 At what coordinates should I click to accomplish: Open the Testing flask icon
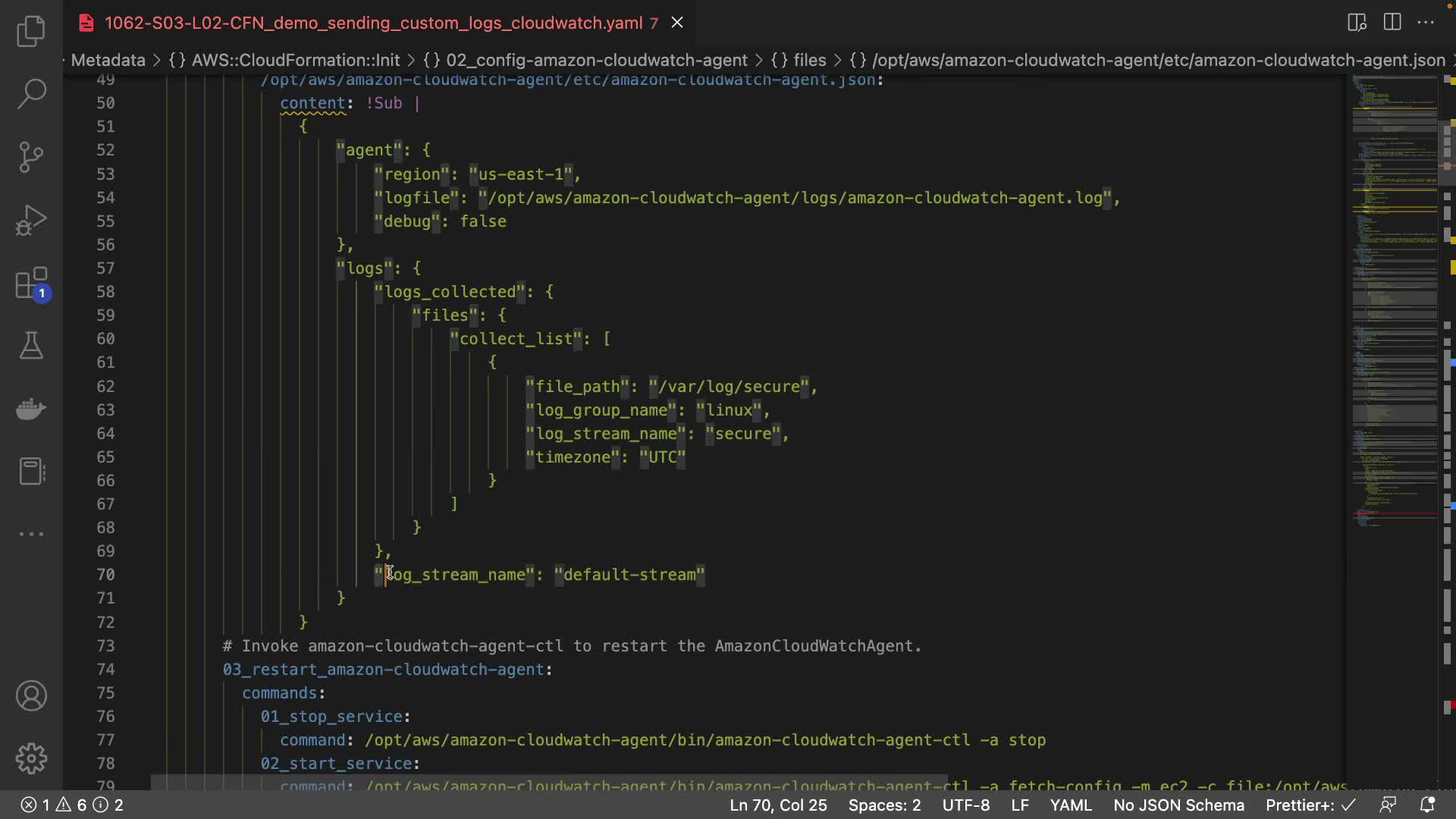point(31,346)
